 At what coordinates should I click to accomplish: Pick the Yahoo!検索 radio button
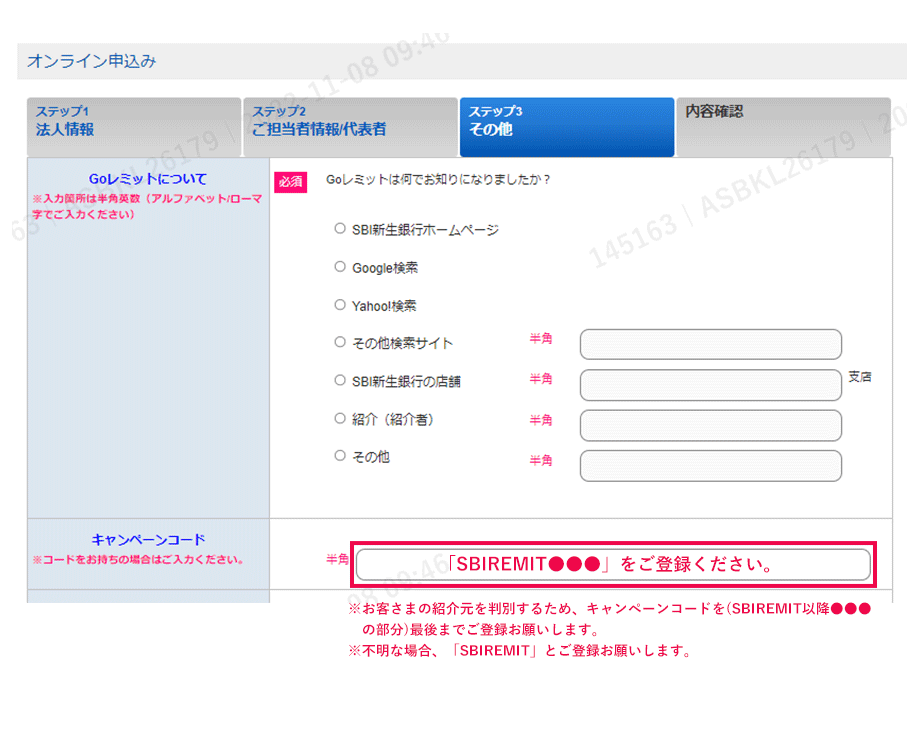pos(340,305)
